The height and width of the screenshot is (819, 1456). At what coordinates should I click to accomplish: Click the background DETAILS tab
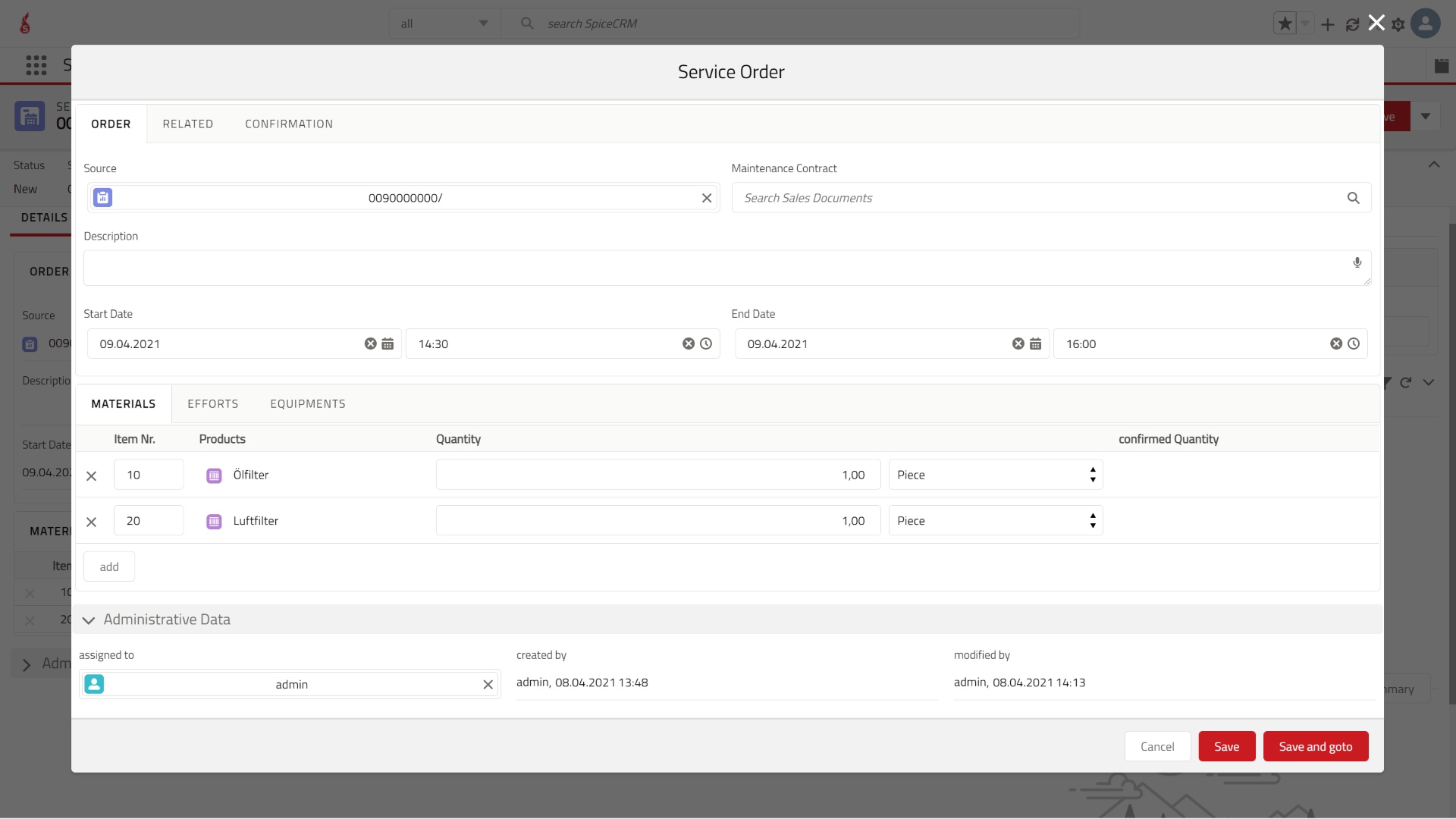tap(43, 218)
